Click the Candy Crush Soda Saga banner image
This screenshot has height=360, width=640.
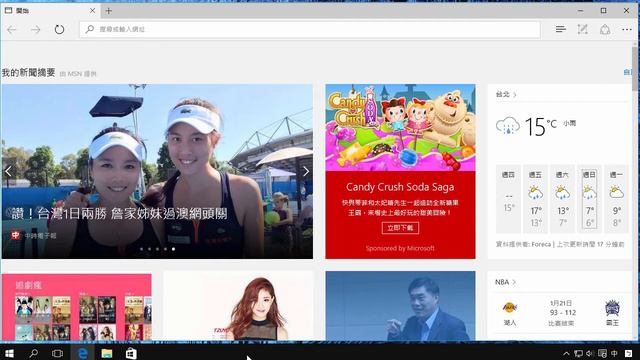(400, 127)
